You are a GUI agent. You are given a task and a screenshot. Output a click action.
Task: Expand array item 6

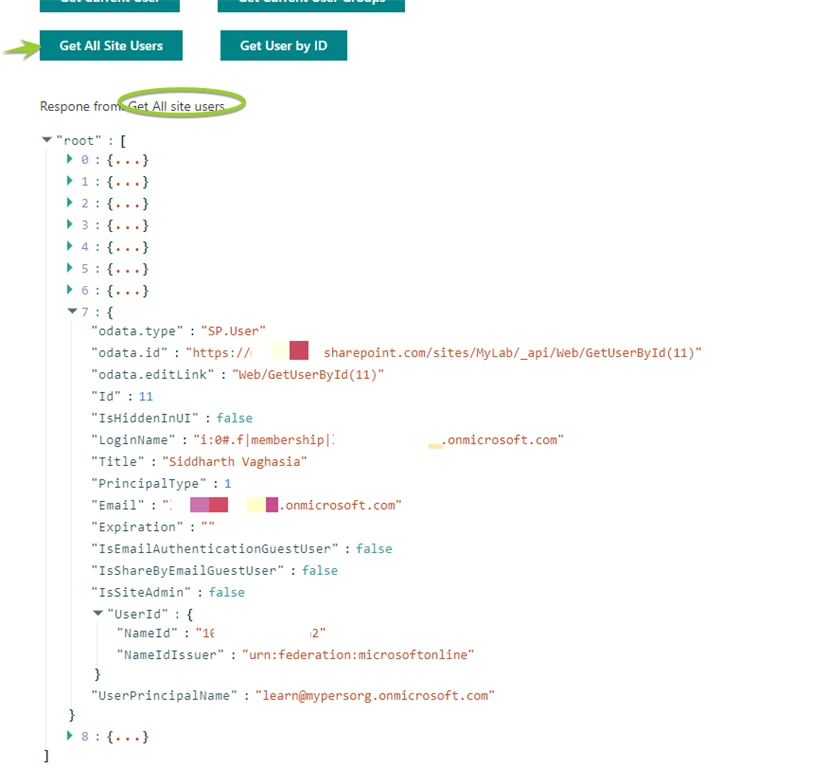point(70,289)
